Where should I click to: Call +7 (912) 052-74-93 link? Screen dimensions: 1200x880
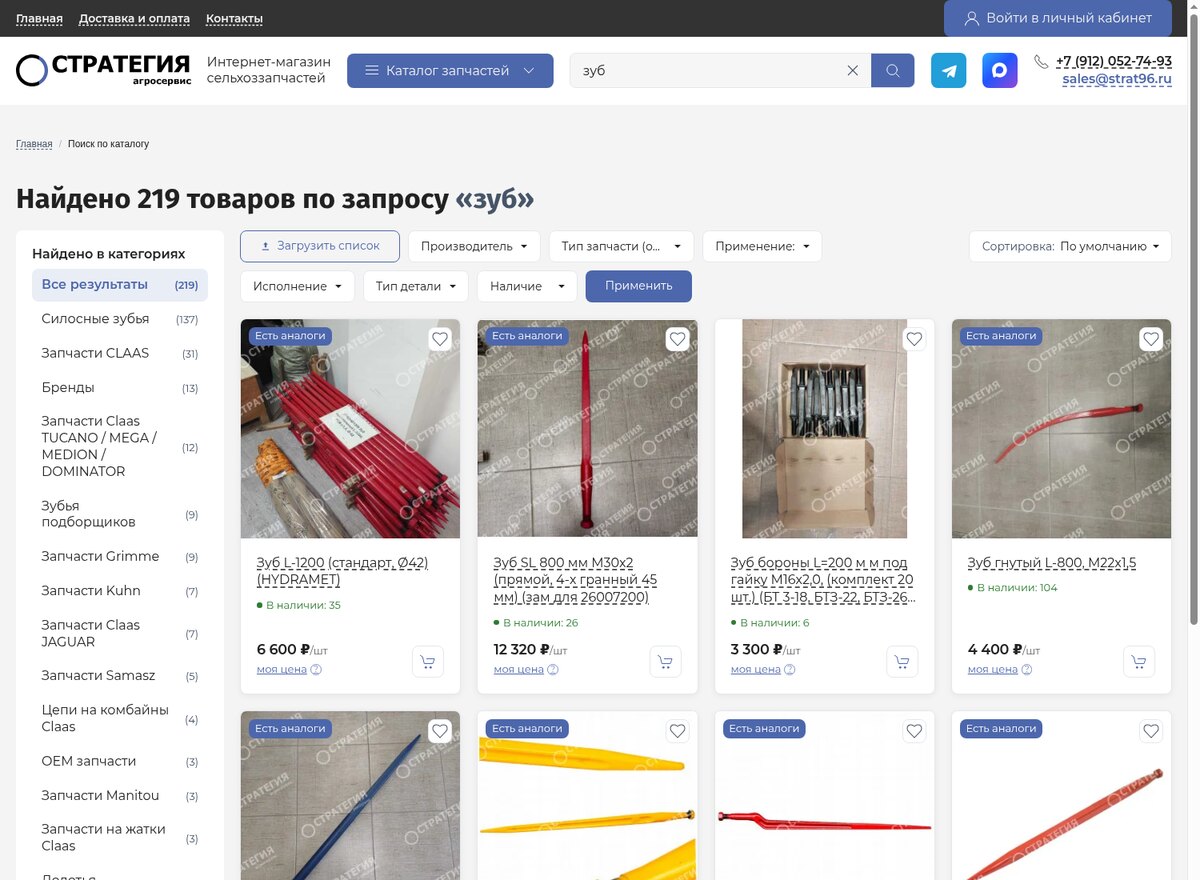point(1114,61)
